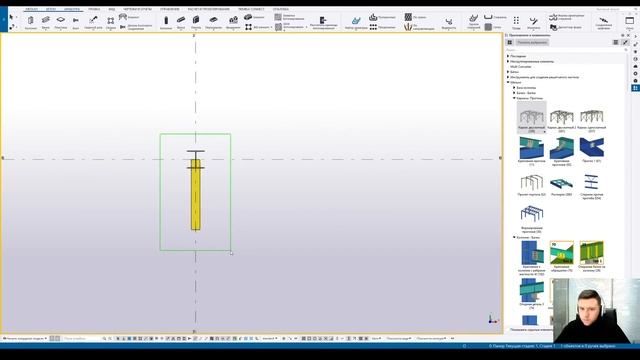Close the Applications and components panel
The width and height of the screenshot is (640, 360).
pos(628,36)
